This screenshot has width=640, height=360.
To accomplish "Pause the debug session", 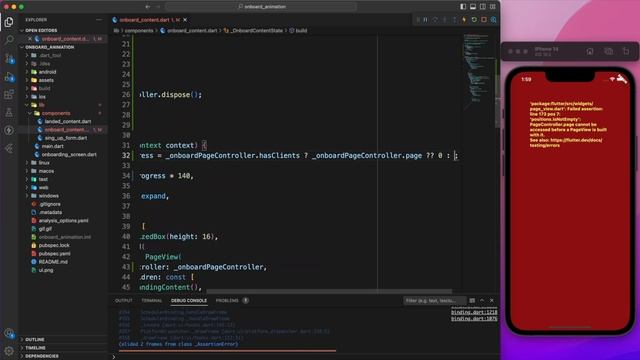I will pos(425,20).
